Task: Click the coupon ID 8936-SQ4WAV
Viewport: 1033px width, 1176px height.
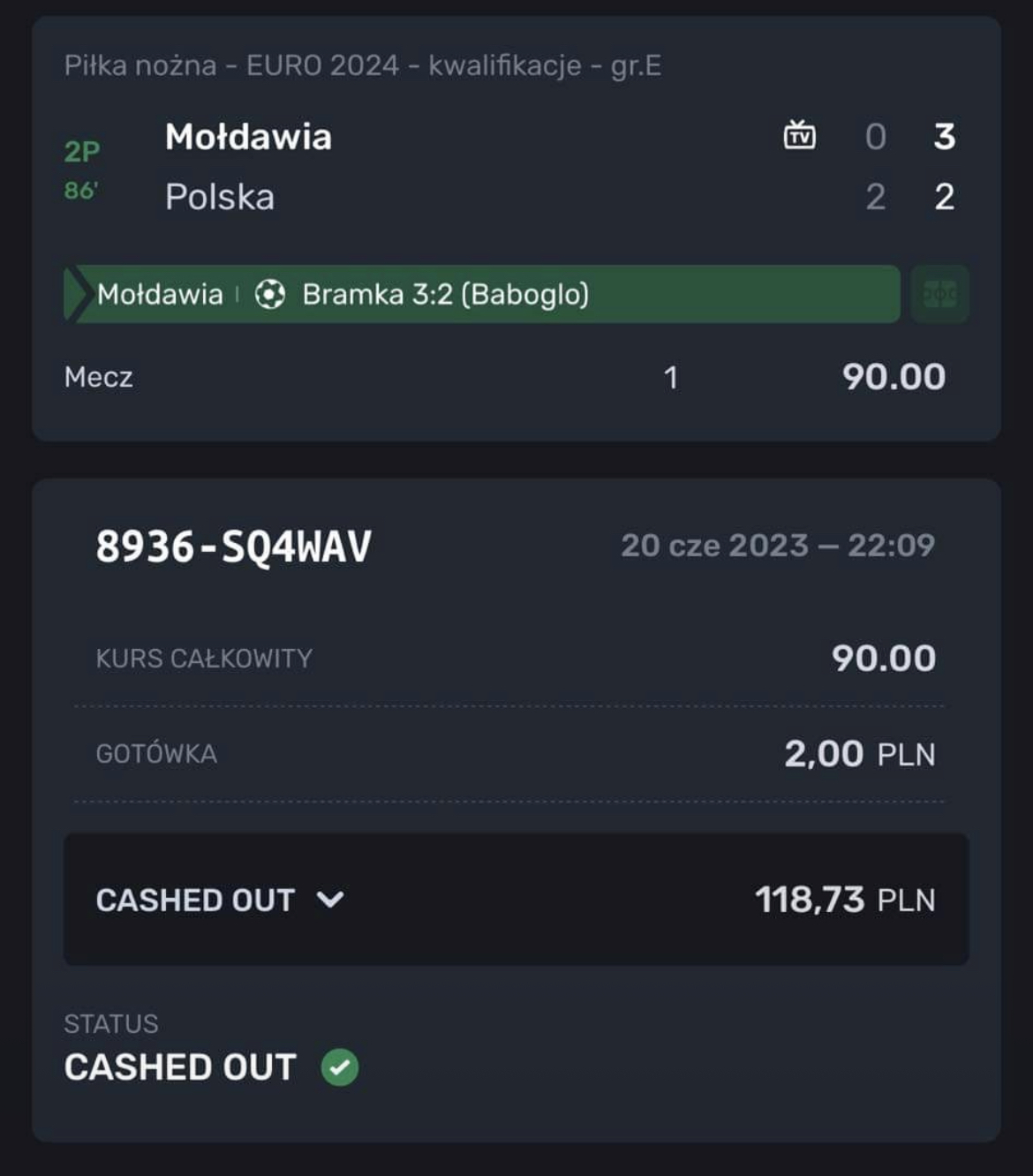Action: point(233,546)
